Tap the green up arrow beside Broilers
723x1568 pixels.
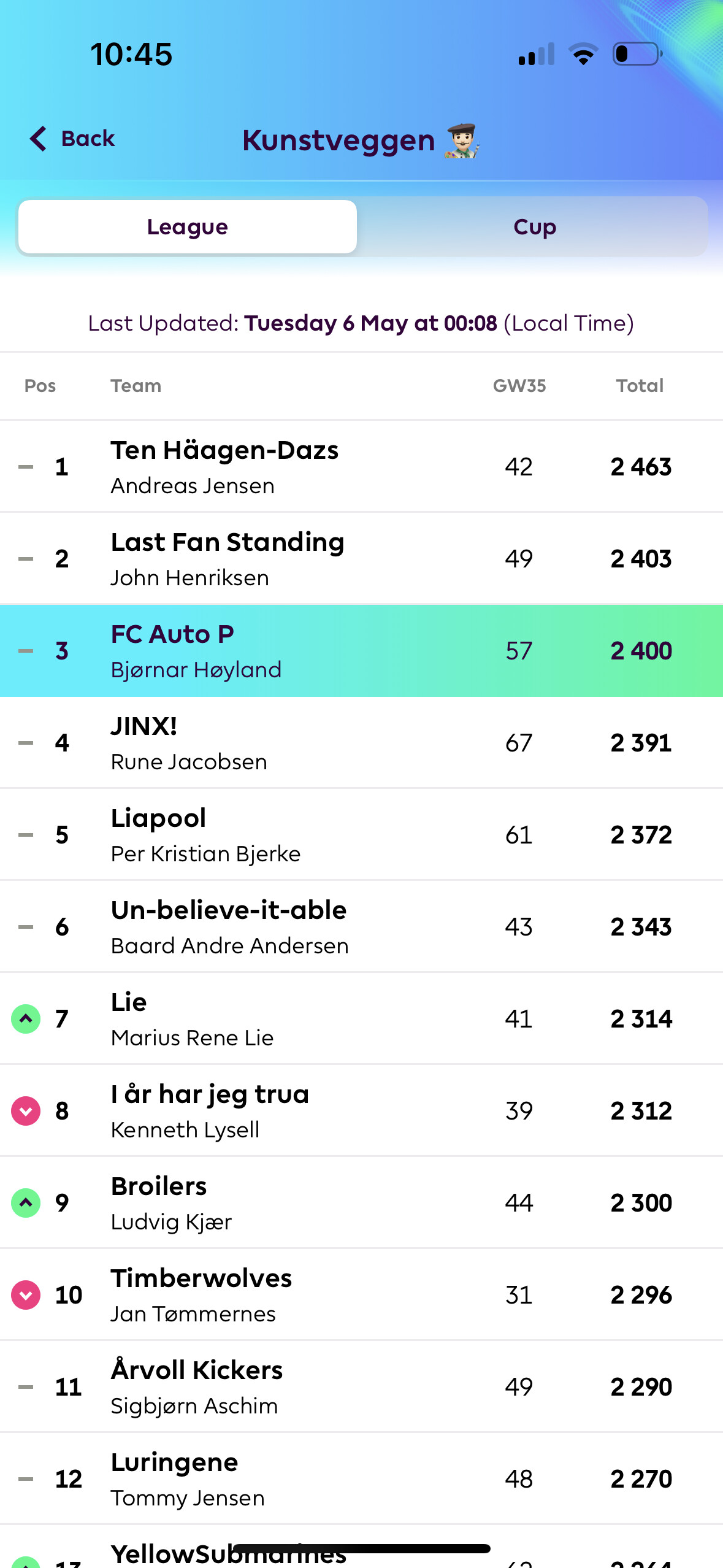tap(26, 1203)
